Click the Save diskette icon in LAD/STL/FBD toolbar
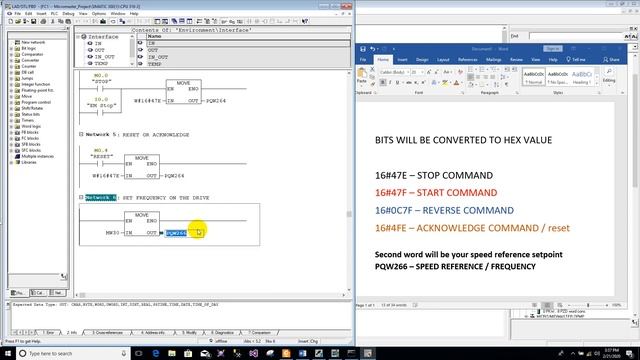Image resolution: width=640 pixels, height=360 pixels. click(x=34, y=21)
